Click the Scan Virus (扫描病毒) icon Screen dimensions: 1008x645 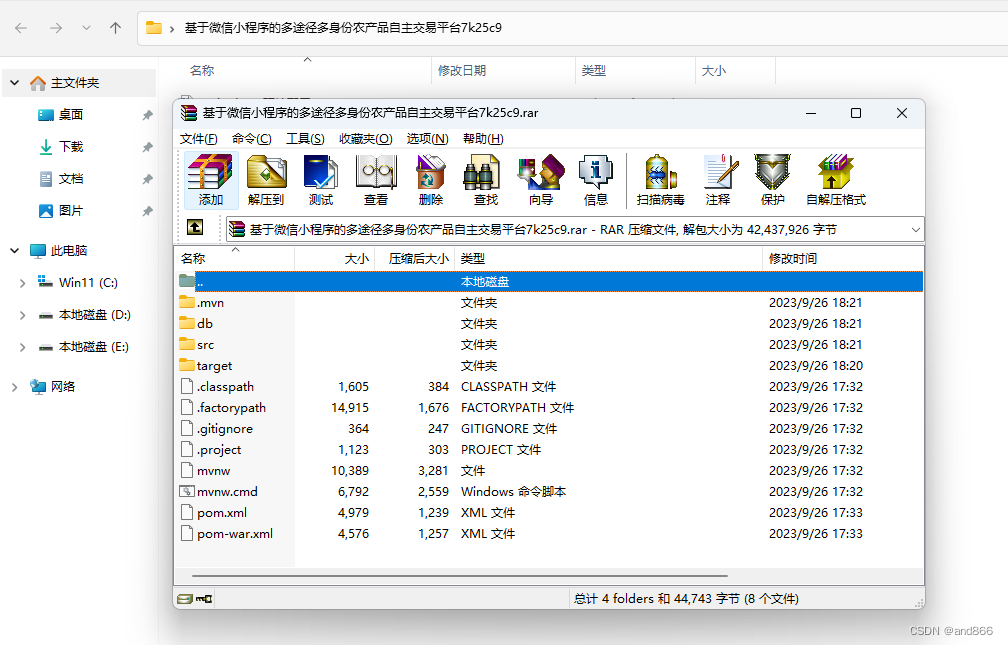click(660, 180)
